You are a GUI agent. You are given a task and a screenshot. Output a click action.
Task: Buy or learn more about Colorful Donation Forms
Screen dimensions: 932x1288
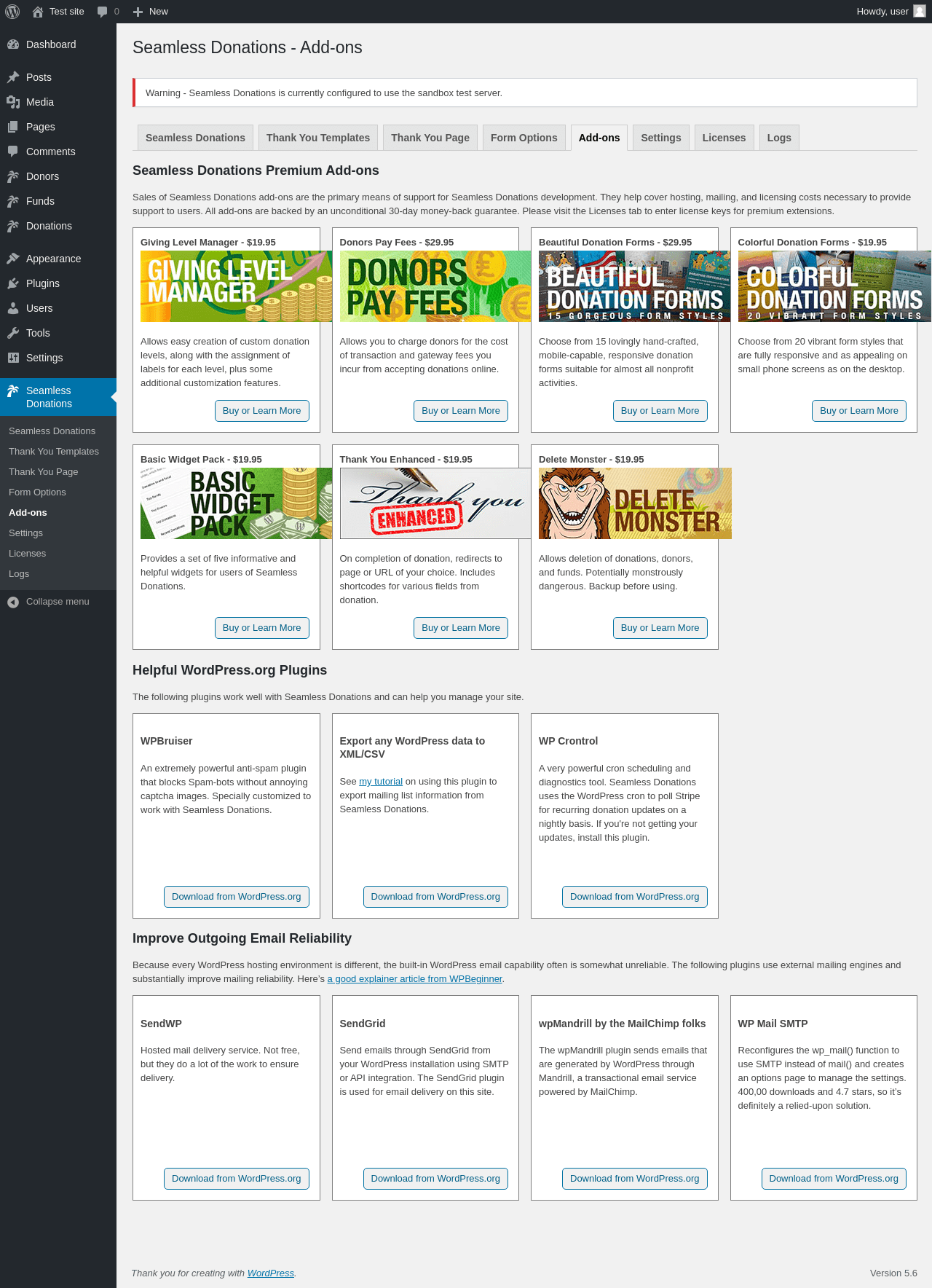[859, 411]
